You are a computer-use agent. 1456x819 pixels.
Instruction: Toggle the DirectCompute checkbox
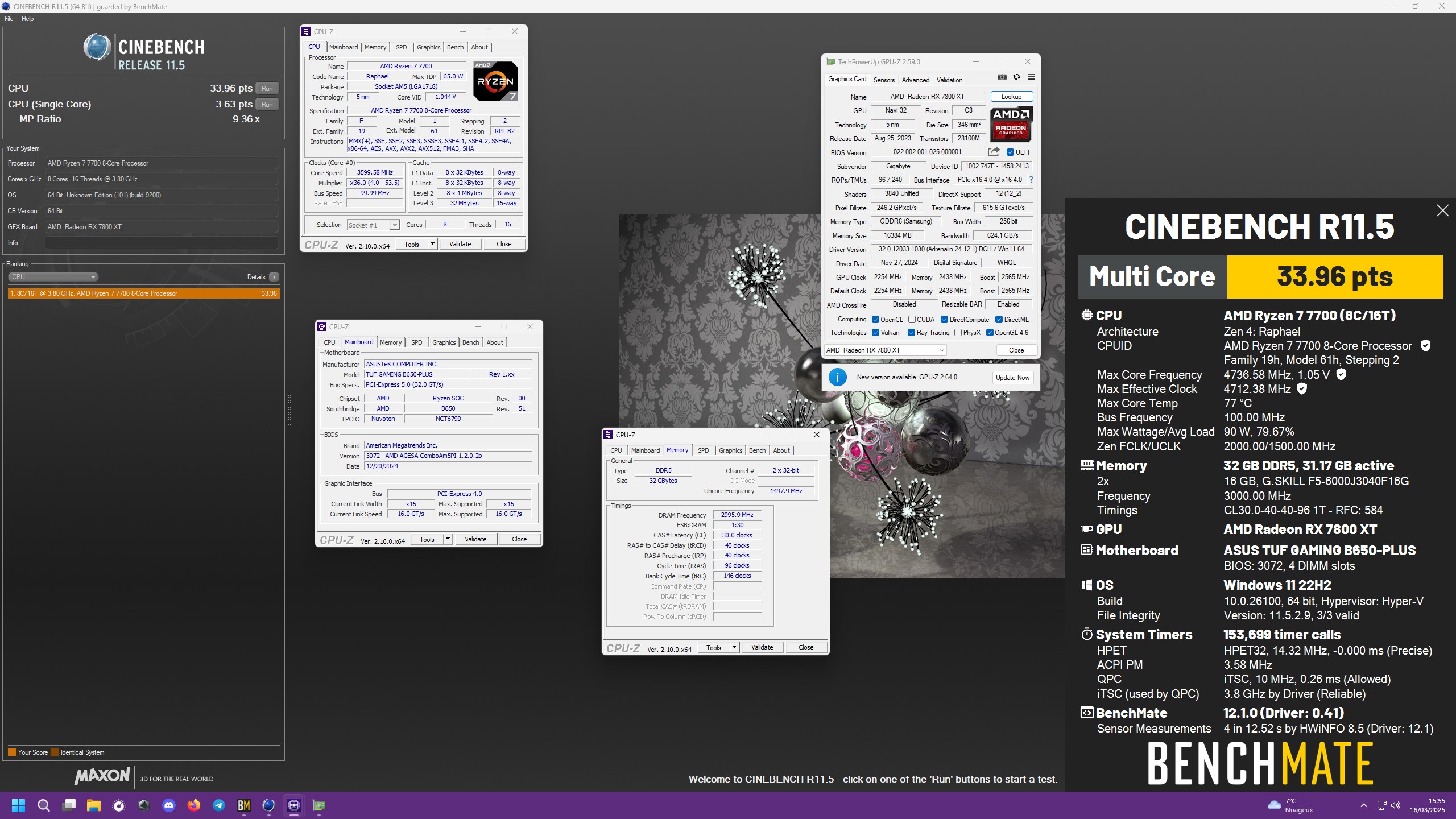click(x=944, y=320)
